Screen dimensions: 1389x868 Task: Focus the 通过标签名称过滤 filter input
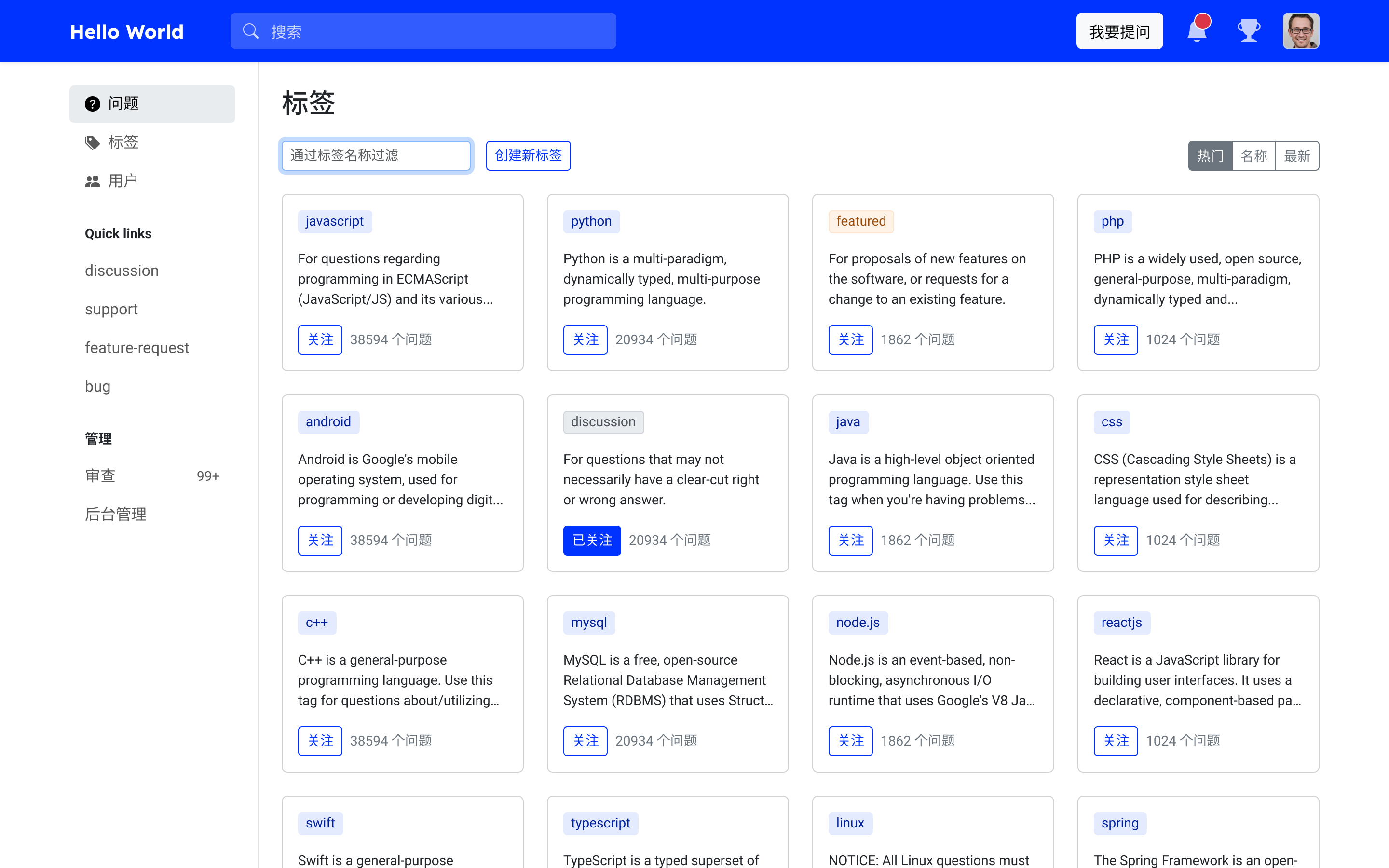coord(376,156)
